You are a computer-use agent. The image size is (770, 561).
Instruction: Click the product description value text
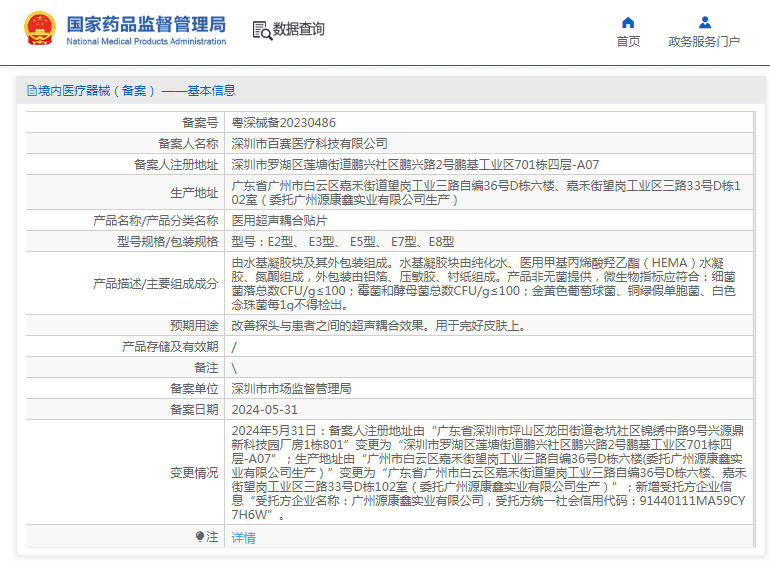click(484, 283)
